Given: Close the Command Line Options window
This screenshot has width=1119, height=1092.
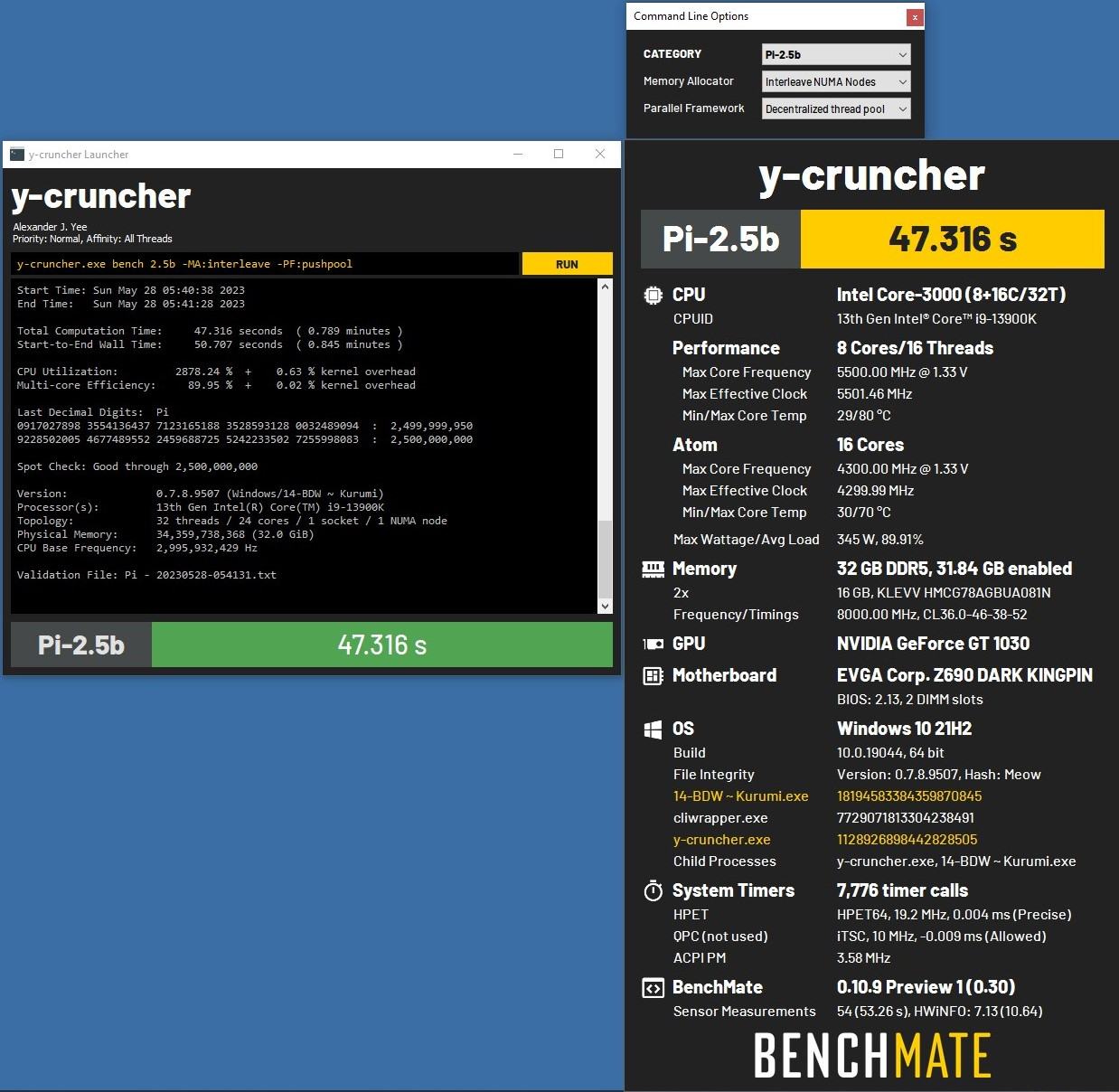Looking at the screenshot, I should [915, 16].
